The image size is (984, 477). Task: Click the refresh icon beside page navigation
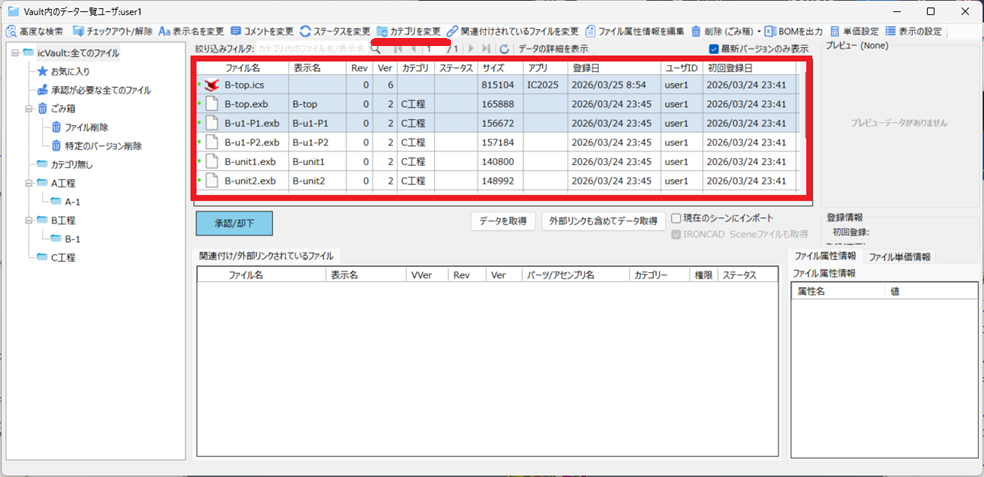(504, 48)
